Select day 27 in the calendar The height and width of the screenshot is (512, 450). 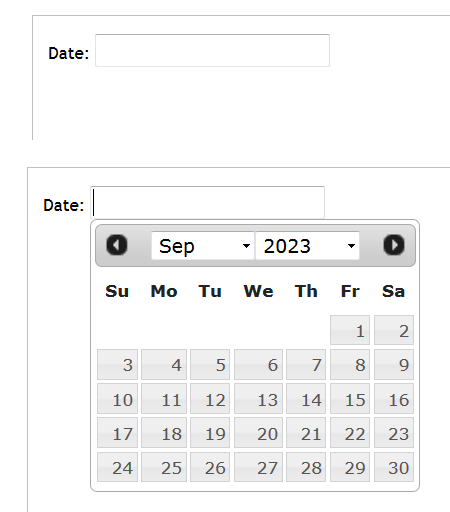coord(258,467)
